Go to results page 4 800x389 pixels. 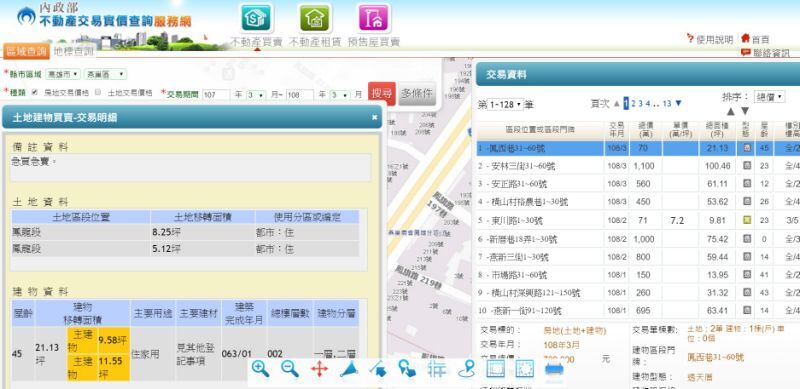pyautogui.click(x=647, y=104)
